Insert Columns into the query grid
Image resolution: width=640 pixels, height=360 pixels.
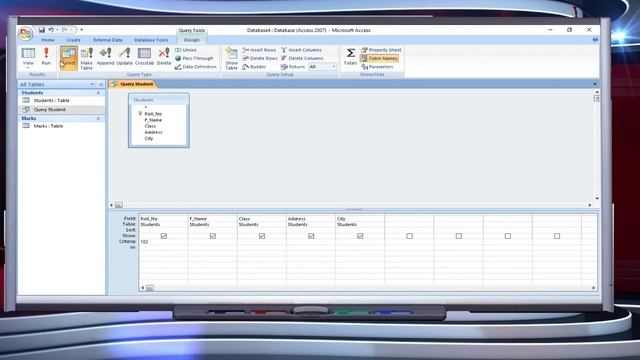(x=302, y=50)
